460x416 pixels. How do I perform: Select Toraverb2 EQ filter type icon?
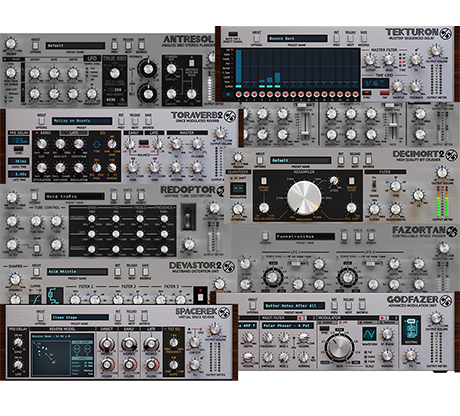(96, 144)
